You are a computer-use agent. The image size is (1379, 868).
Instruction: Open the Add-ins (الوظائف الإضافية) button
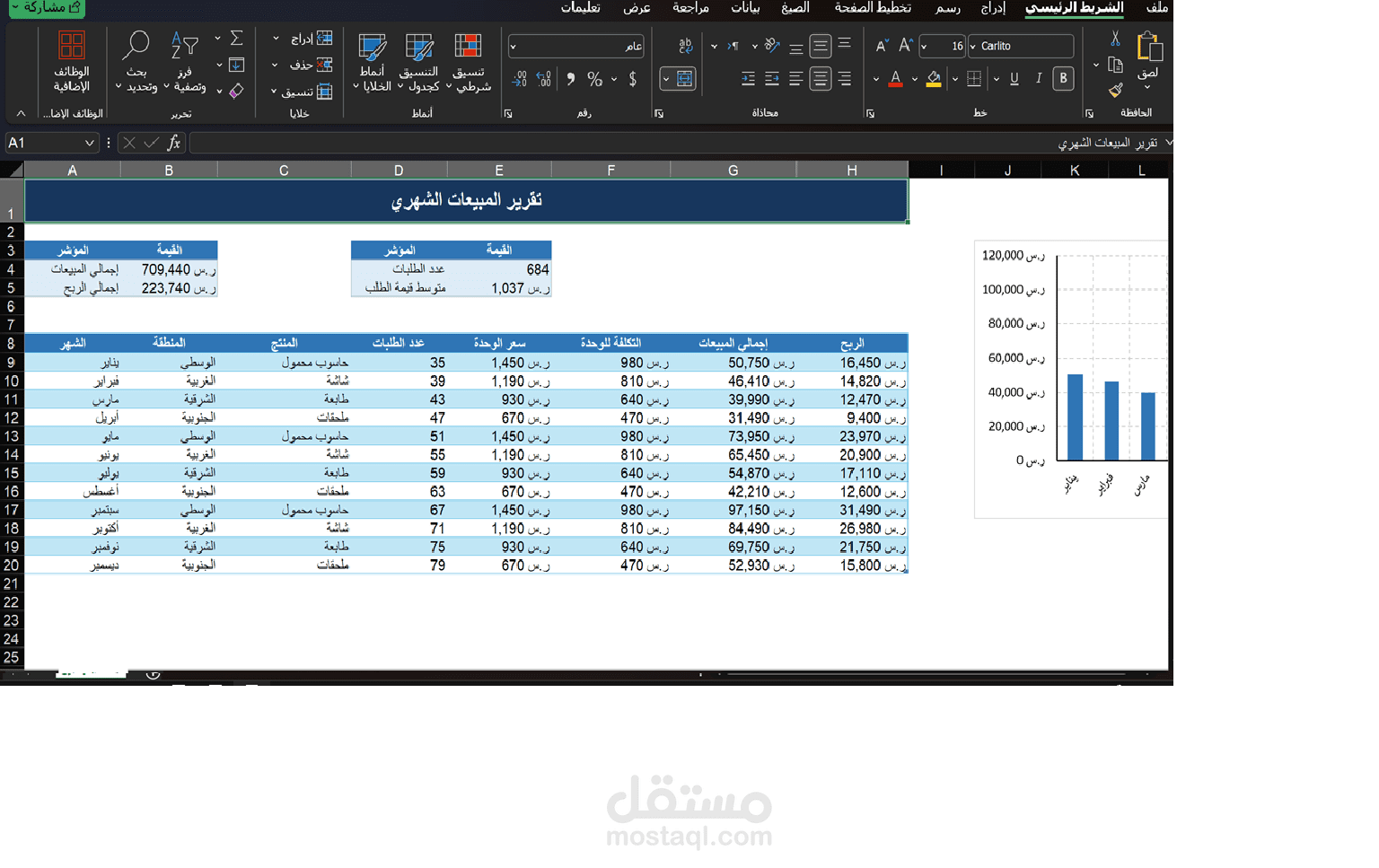72,62
